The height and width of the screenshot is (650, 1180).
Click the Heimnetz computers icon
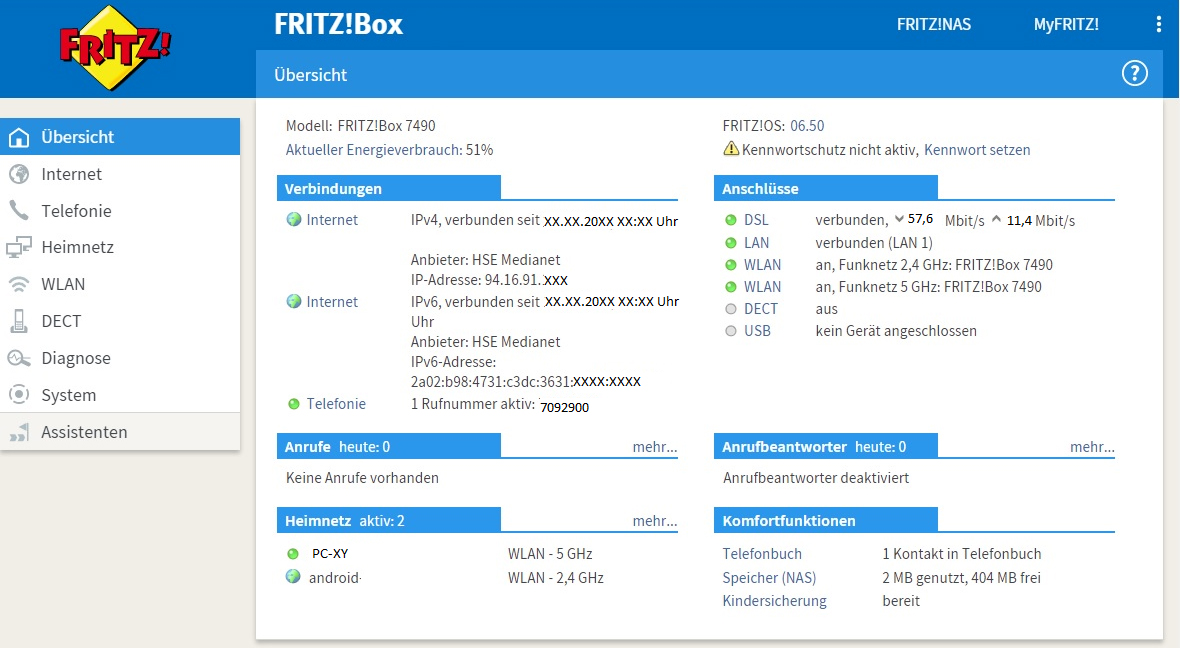pos(19,248)
